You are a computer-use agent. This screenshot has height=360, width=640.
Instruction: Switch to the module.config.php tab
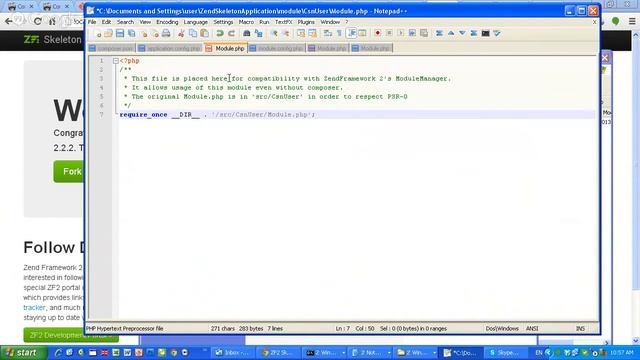[x=277, y=49]
